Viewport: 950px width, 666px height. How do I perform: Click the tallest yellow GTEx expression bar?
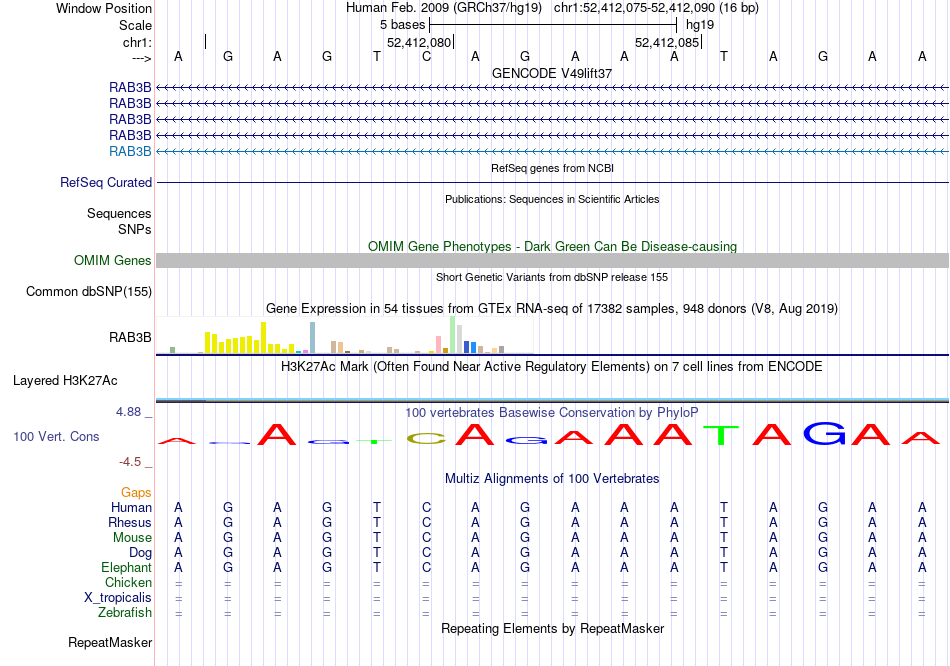tap(264, 338)
